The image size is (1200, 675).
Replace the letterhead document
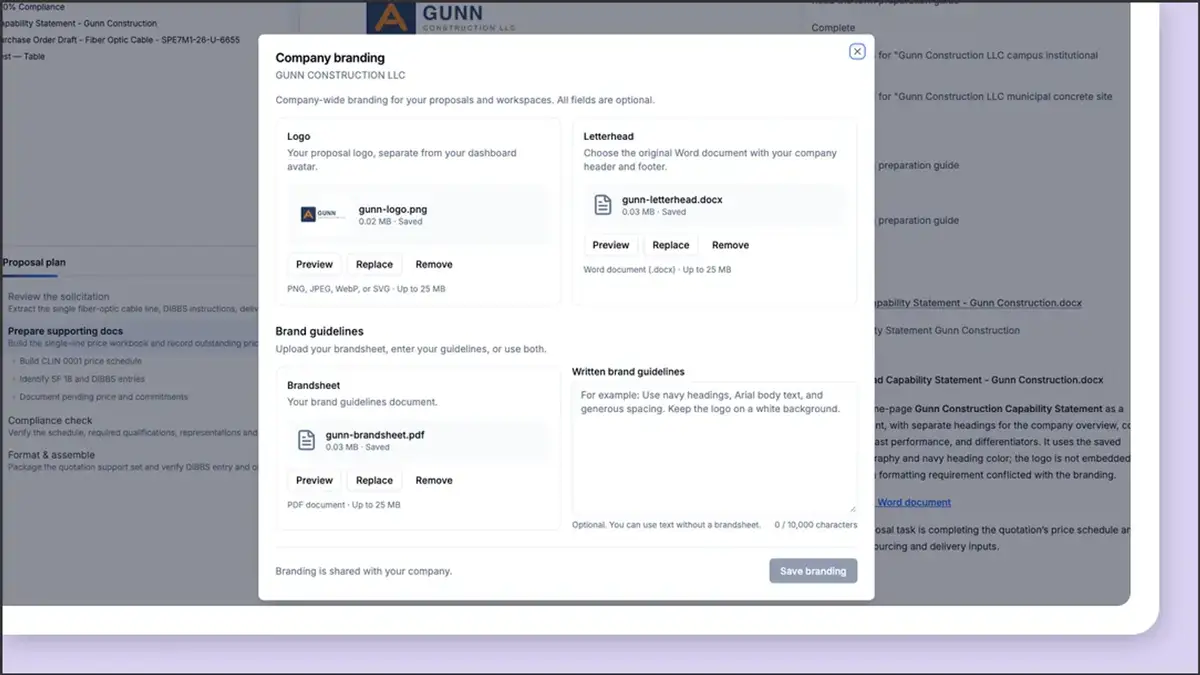click(x=671, y=245)
